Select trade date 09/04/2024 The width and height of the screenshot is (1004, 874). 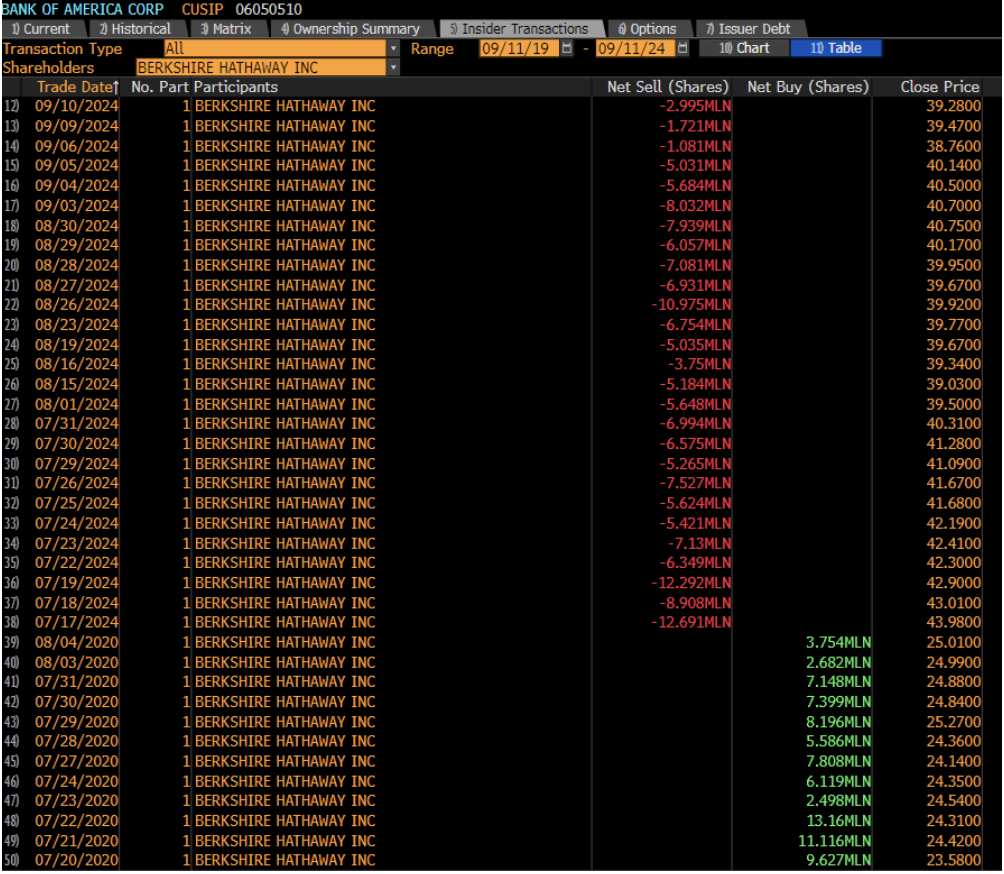[77, 186]
